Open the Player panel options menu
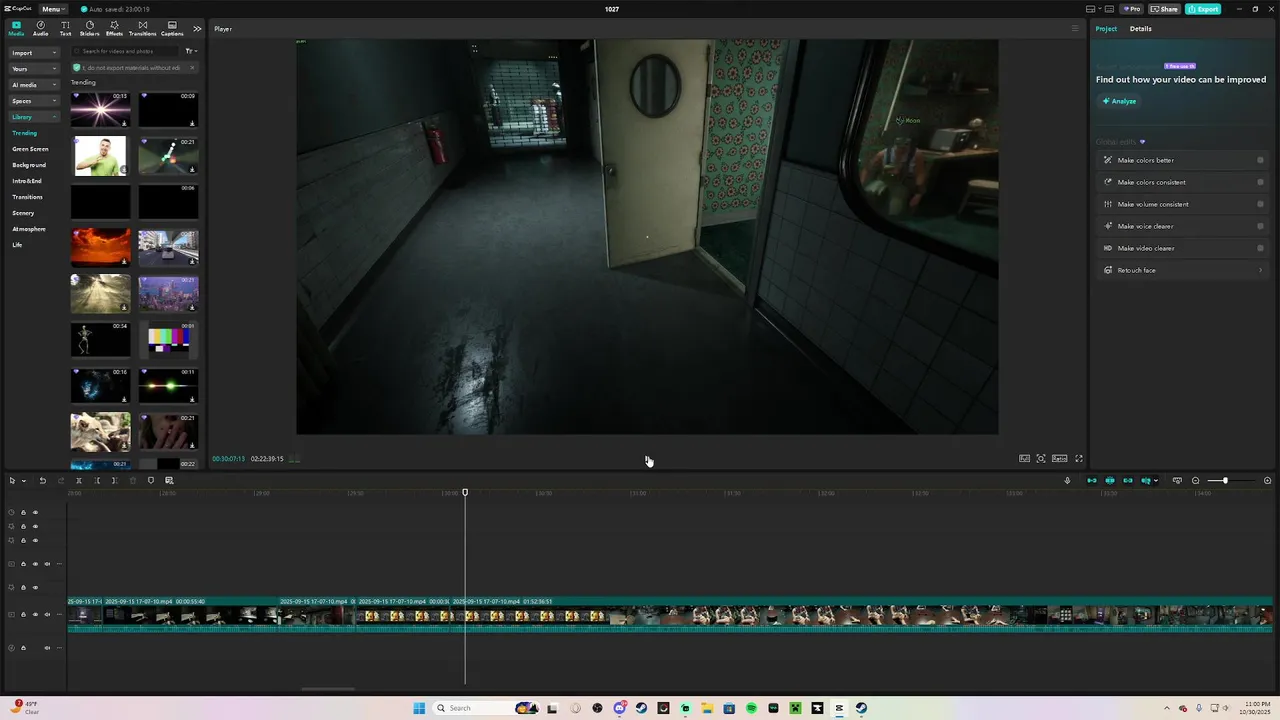The image size is (1280, 720). [x=1075, y=29]
